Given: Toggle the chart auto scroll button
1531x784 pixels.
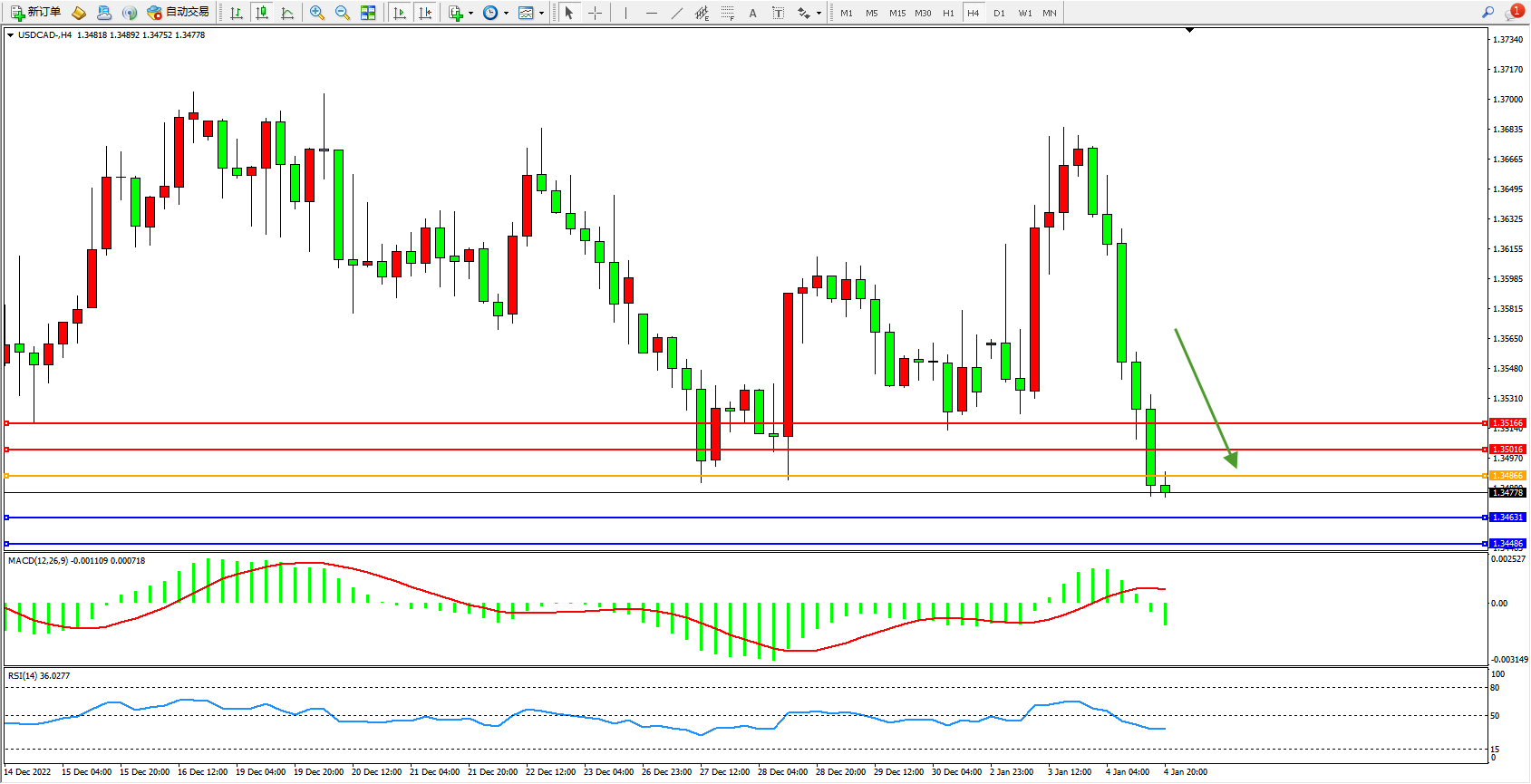Looking at the screenshot, I should [400, 13].
